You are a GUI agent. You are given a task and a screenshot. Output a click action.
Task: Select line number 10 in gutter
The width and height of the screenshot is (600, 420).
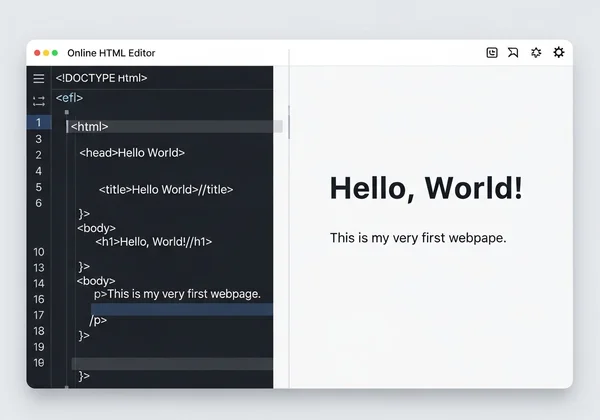pos(39,252)
